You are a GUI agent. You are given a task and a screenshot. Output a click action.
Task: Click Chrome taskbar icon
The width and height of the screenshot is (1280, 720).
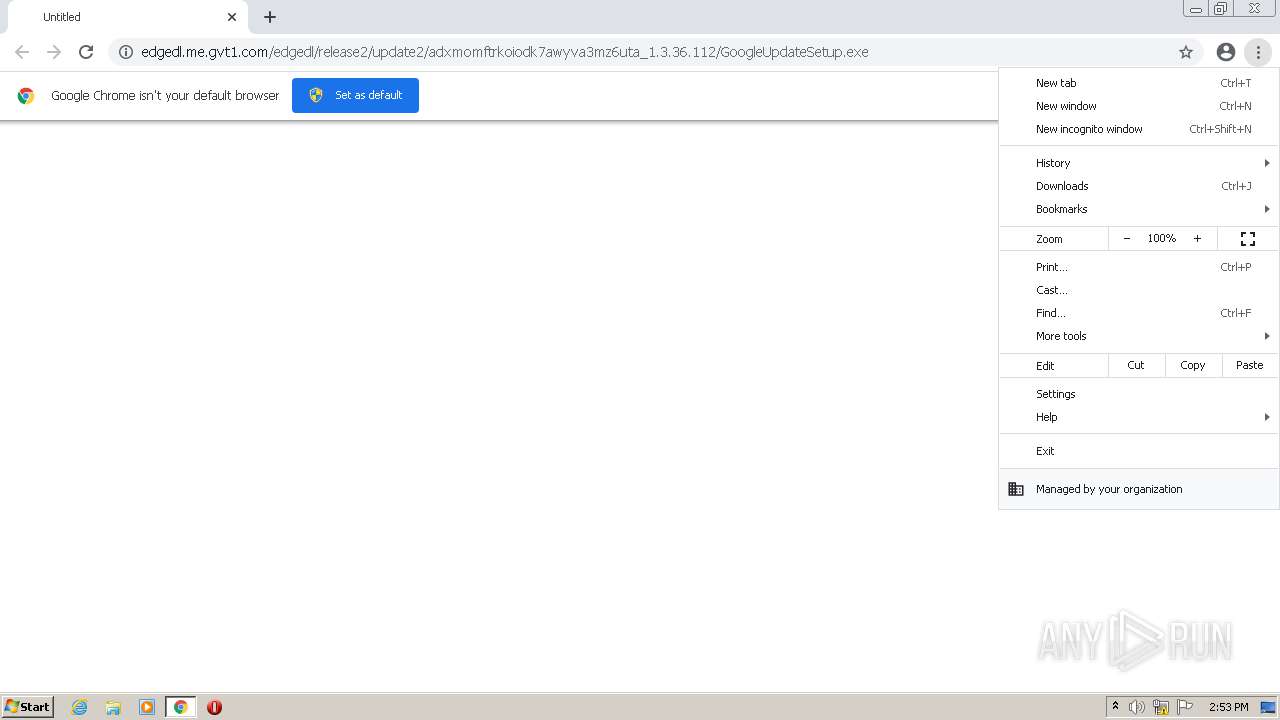[x=181, y=707]
